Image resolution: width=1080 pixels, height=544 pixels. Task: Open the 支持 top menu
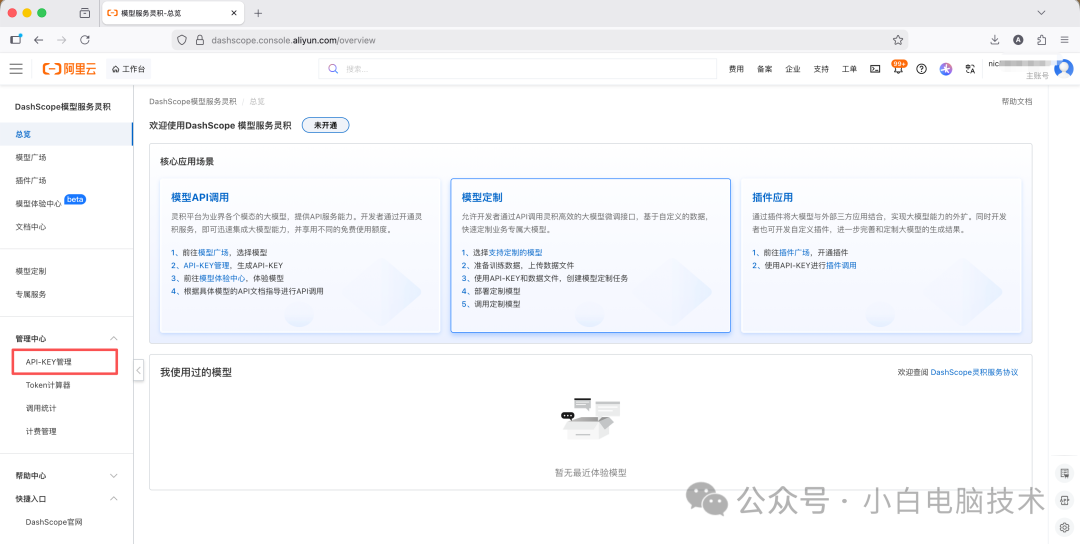821,69
